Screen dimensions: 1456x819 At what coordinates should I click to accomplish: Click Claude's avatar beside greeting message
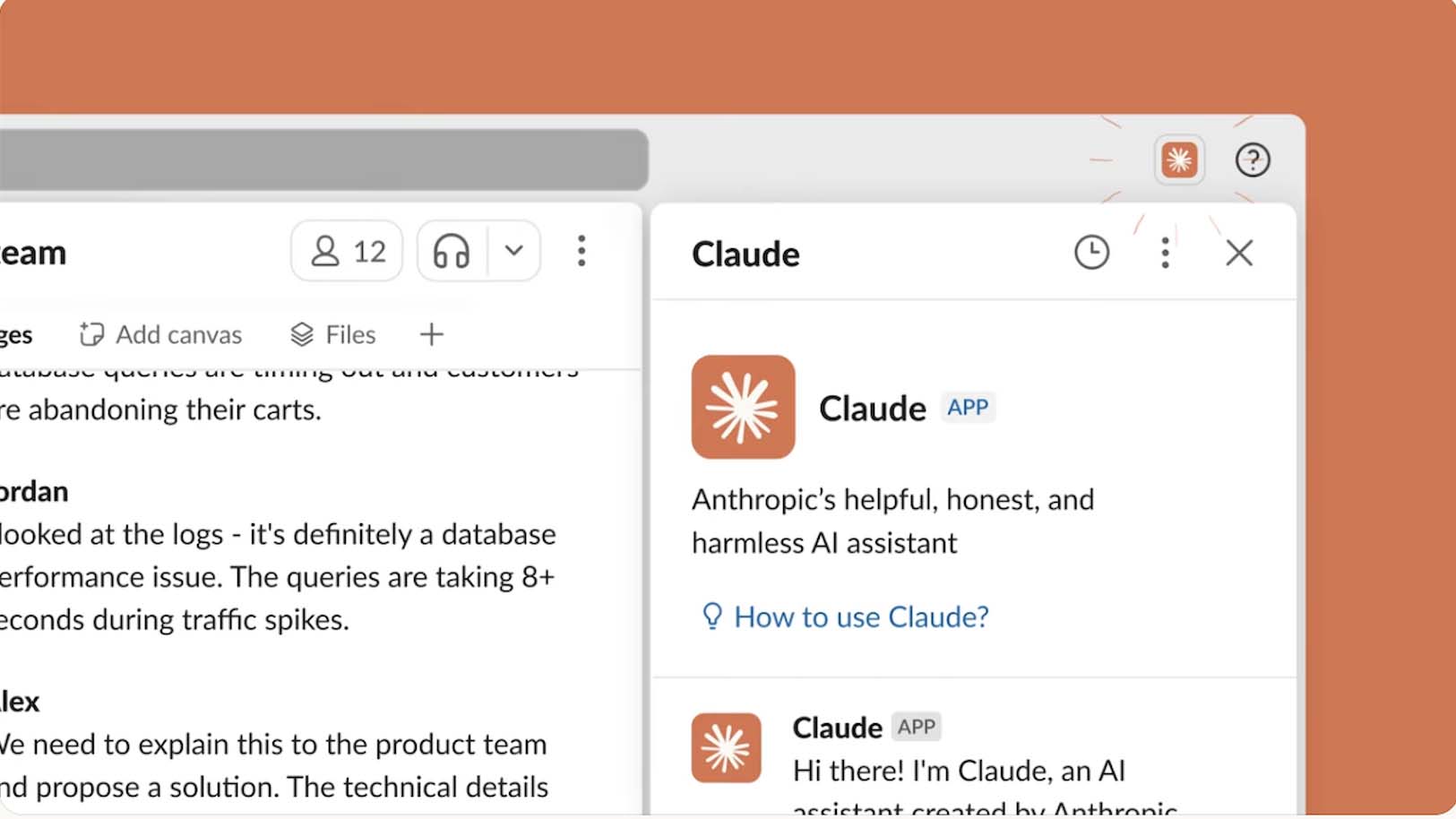pyautogui.click(x=726, y=747)
